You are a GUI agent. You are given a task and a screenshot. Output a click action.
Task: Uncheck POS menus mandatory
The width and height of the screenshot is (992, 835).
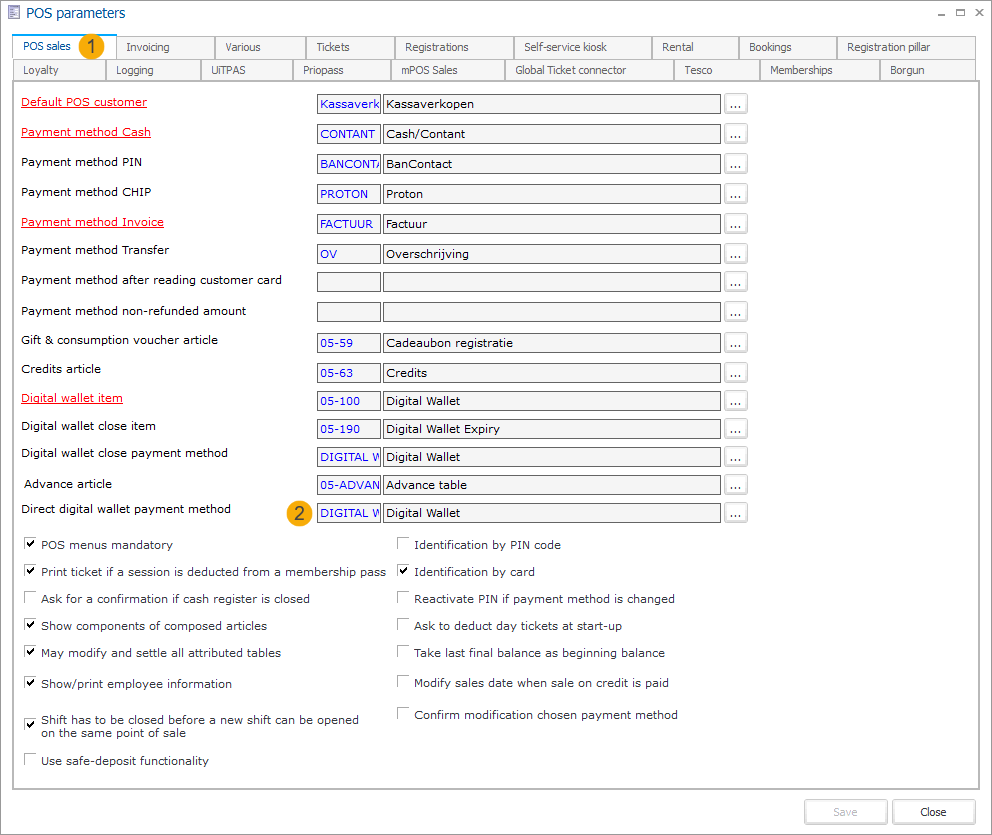pyautogui.click(x=31, y=545)
